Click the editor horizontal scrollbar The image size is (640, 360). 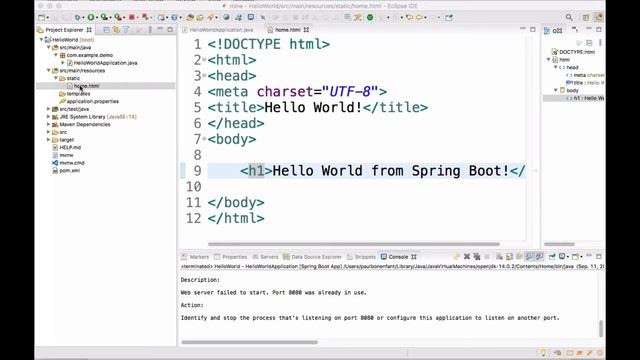click(353, 244)
